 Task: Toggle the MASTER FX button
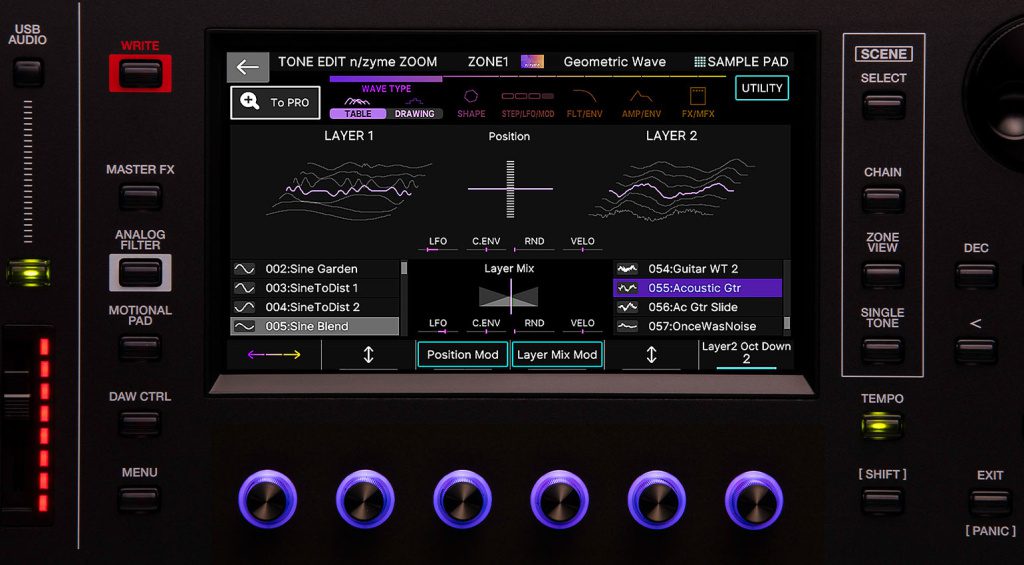tap(140, 197)
